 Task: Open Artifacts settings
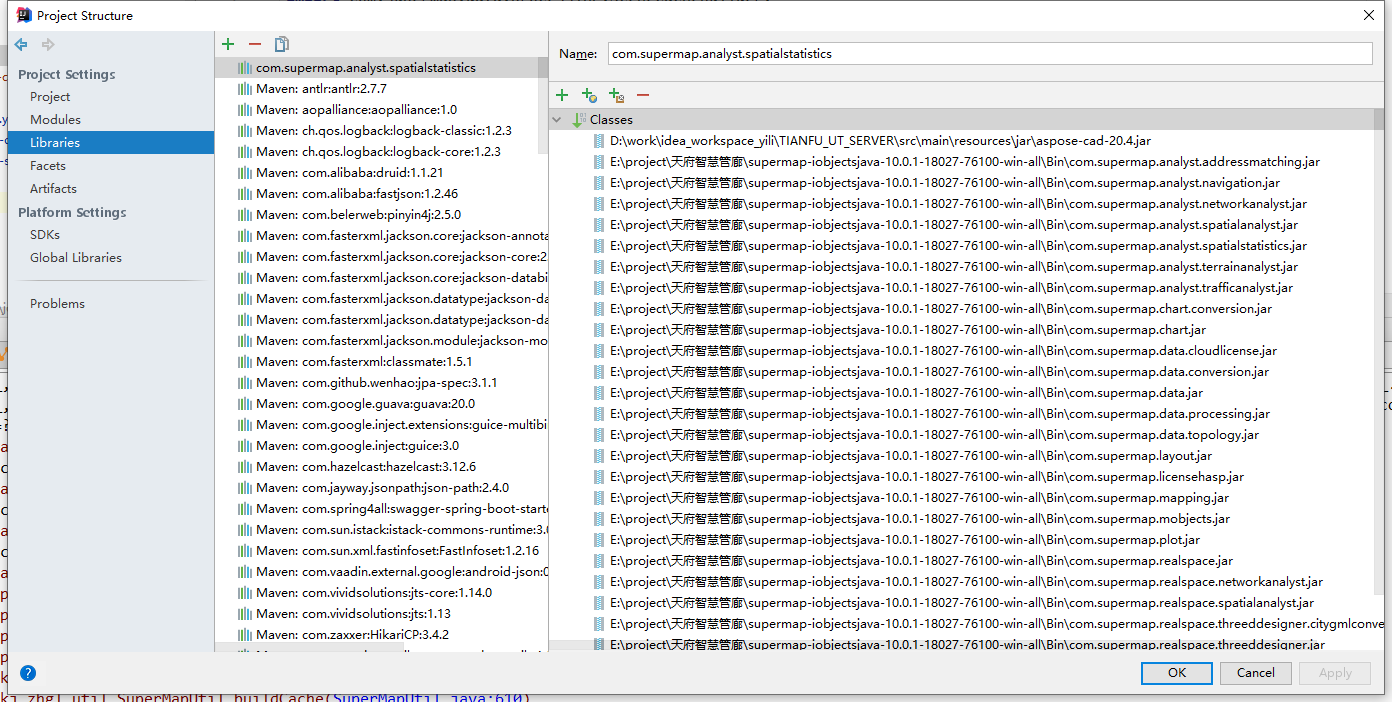[53, 189]
